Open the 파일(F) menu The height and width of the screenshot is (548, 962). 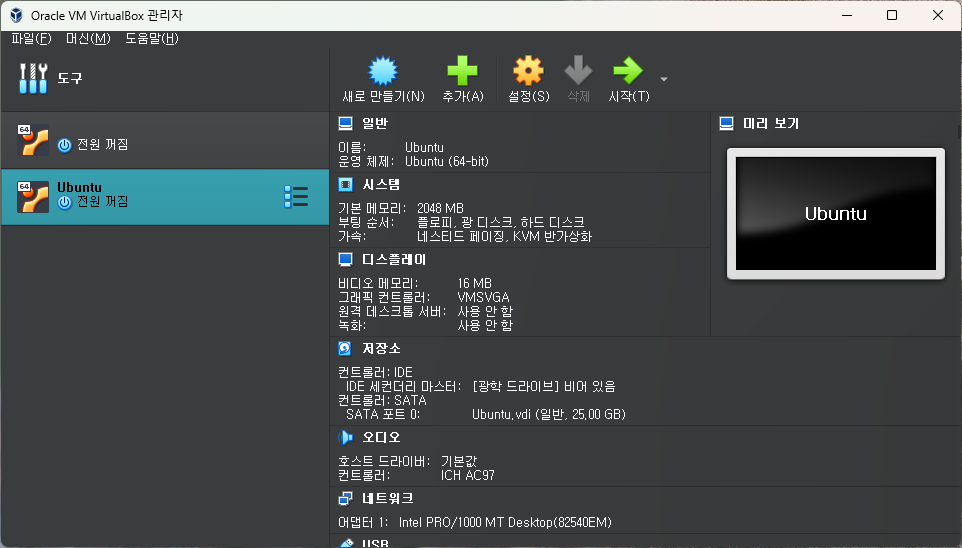click(31, 38)
